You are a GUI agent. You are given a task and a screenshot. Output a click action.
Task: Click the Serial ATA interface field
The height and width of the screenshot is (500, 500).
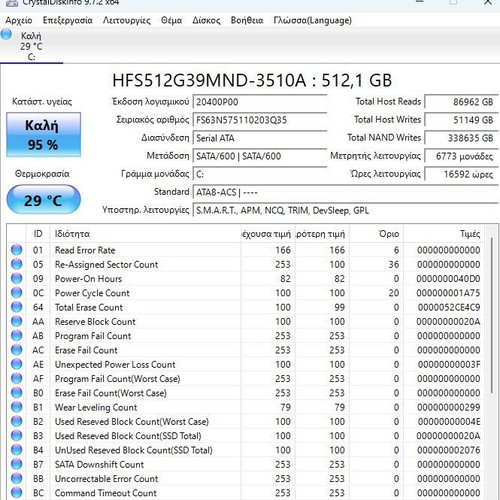tap(260, 138)
